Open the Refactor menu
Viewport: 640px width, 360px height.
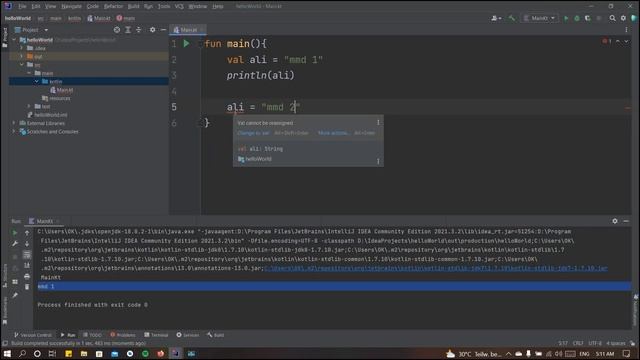[x=113, y=6]
